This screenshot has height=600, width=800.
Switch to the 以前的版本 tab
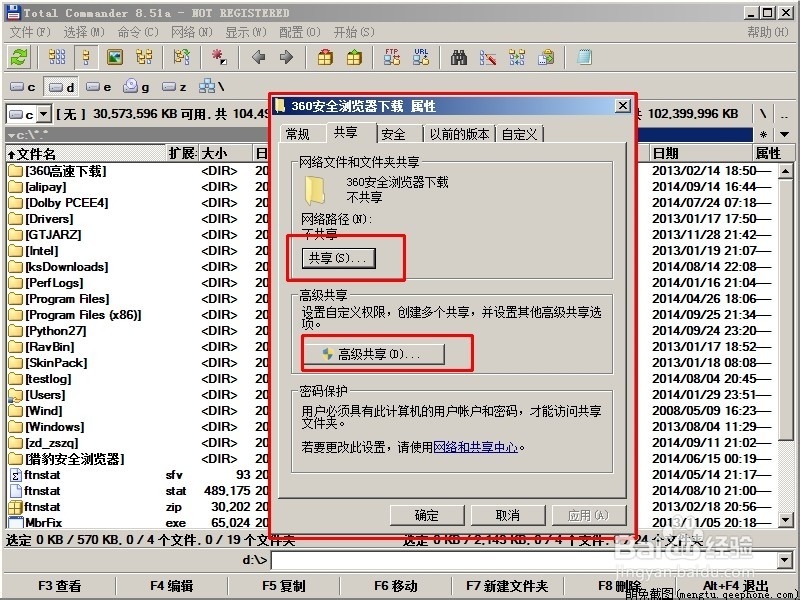tap(459, 134)
